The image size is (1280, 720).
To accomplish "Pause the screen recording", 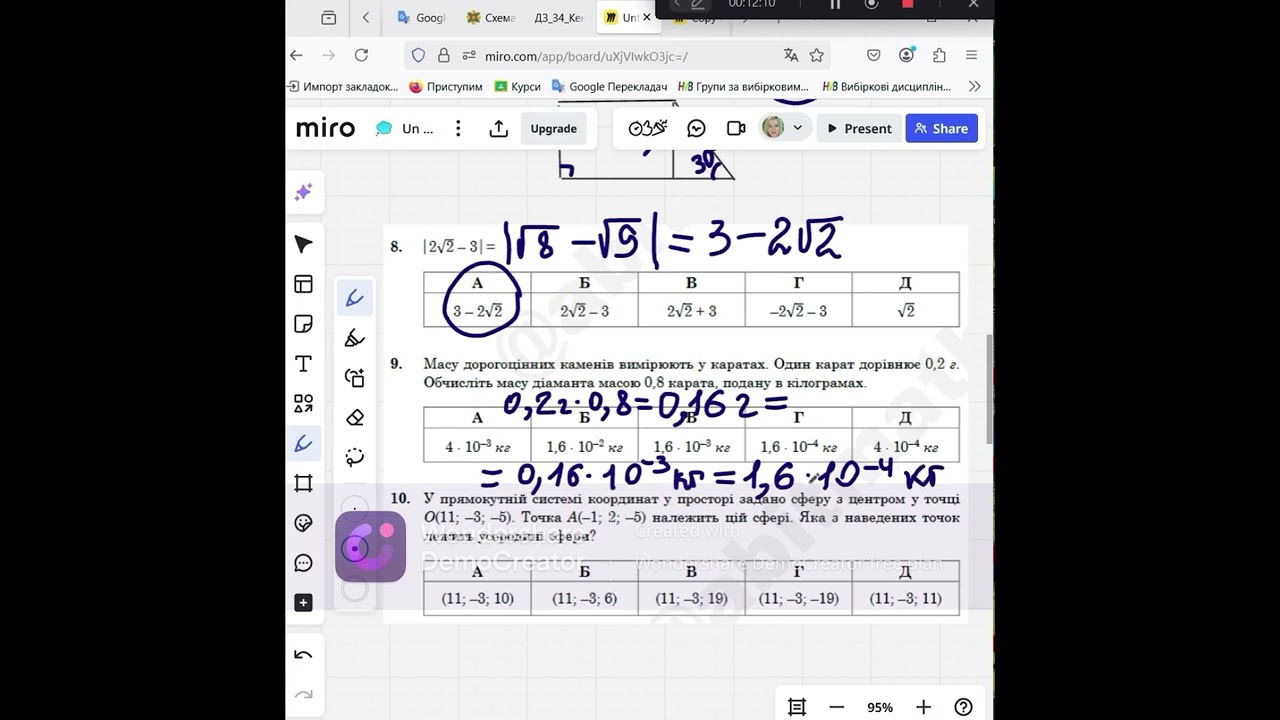I will pos(835,4).
